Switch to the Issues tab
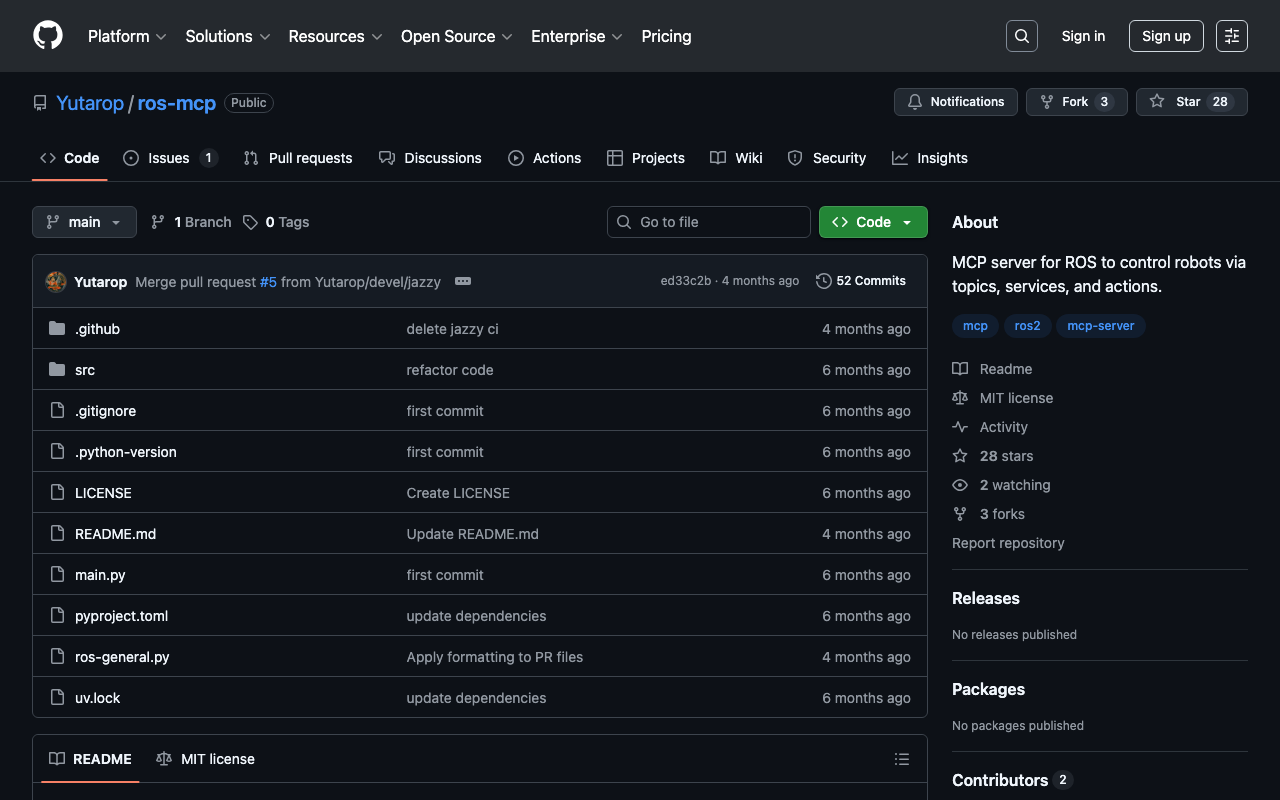The image size is (1280, 800). (169, 158)
